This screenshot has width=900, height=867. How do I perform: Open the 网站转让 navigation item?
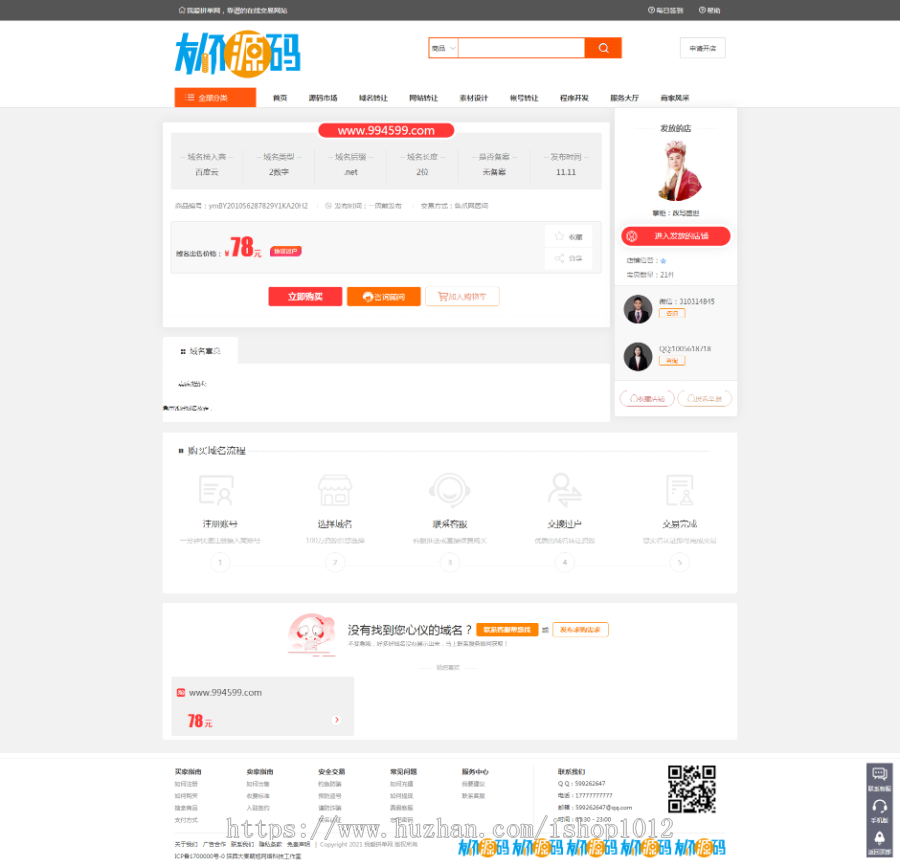pos(424,98)
